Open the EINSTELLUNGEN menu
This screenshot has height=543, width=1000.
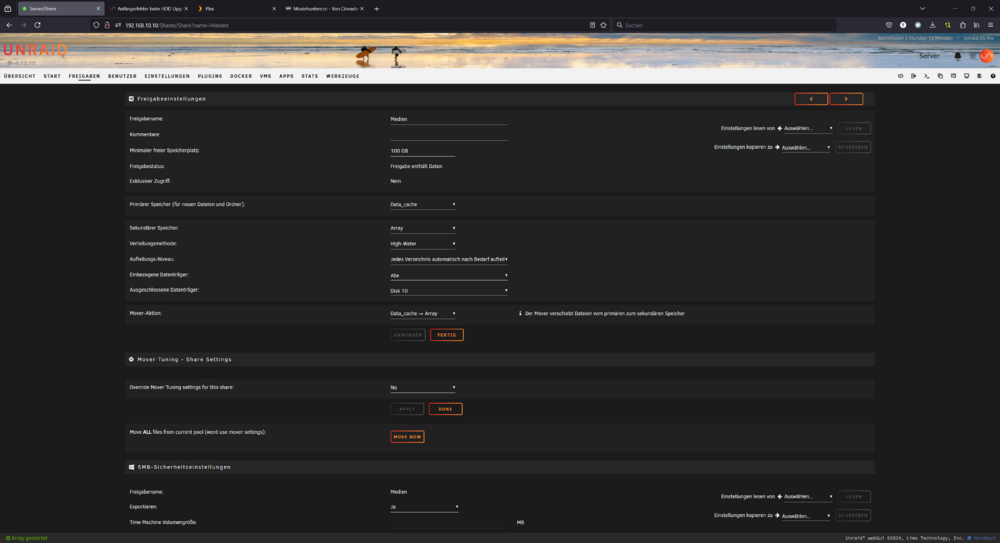[167, 76]
